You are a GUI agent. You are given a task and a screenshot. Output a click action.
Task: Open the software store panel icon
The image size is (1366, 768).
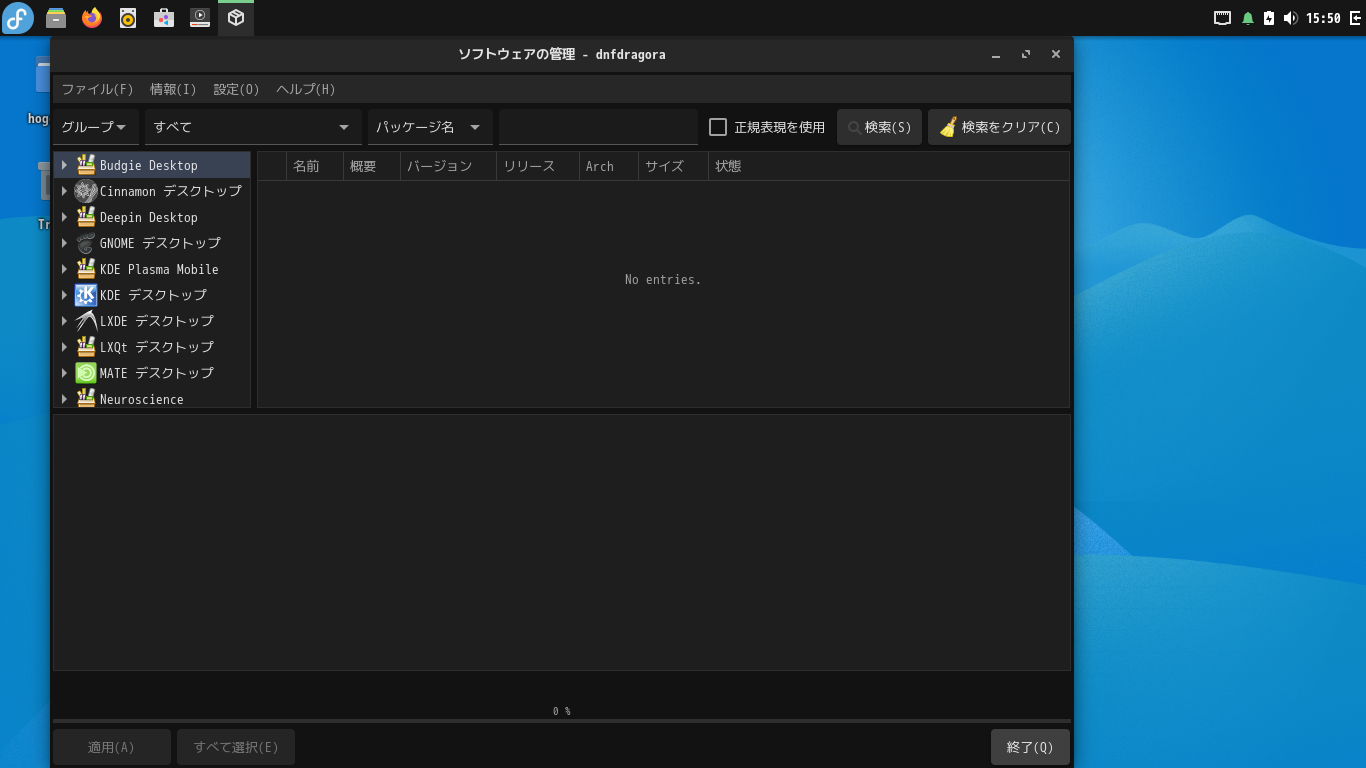[164, 18]
